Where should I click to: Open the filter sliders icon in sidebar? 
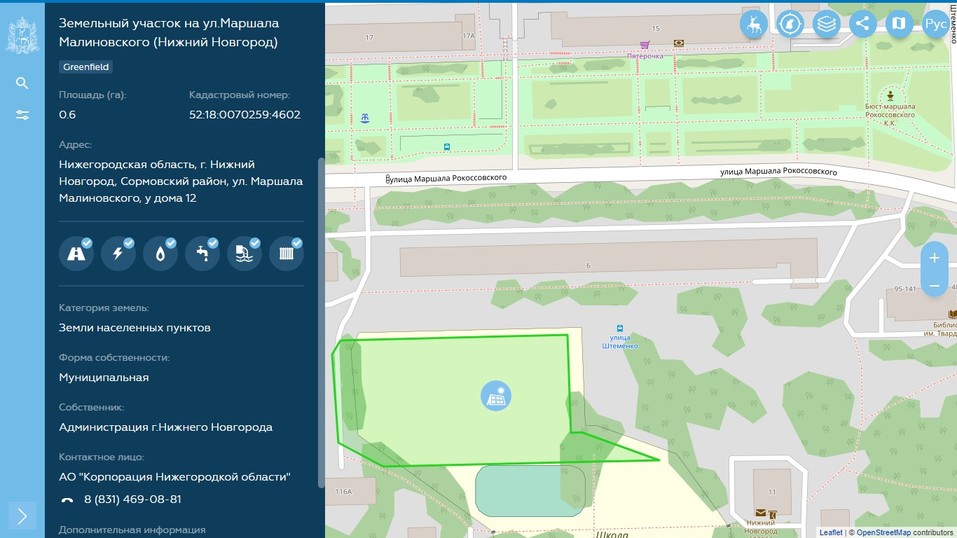[22, 115]
